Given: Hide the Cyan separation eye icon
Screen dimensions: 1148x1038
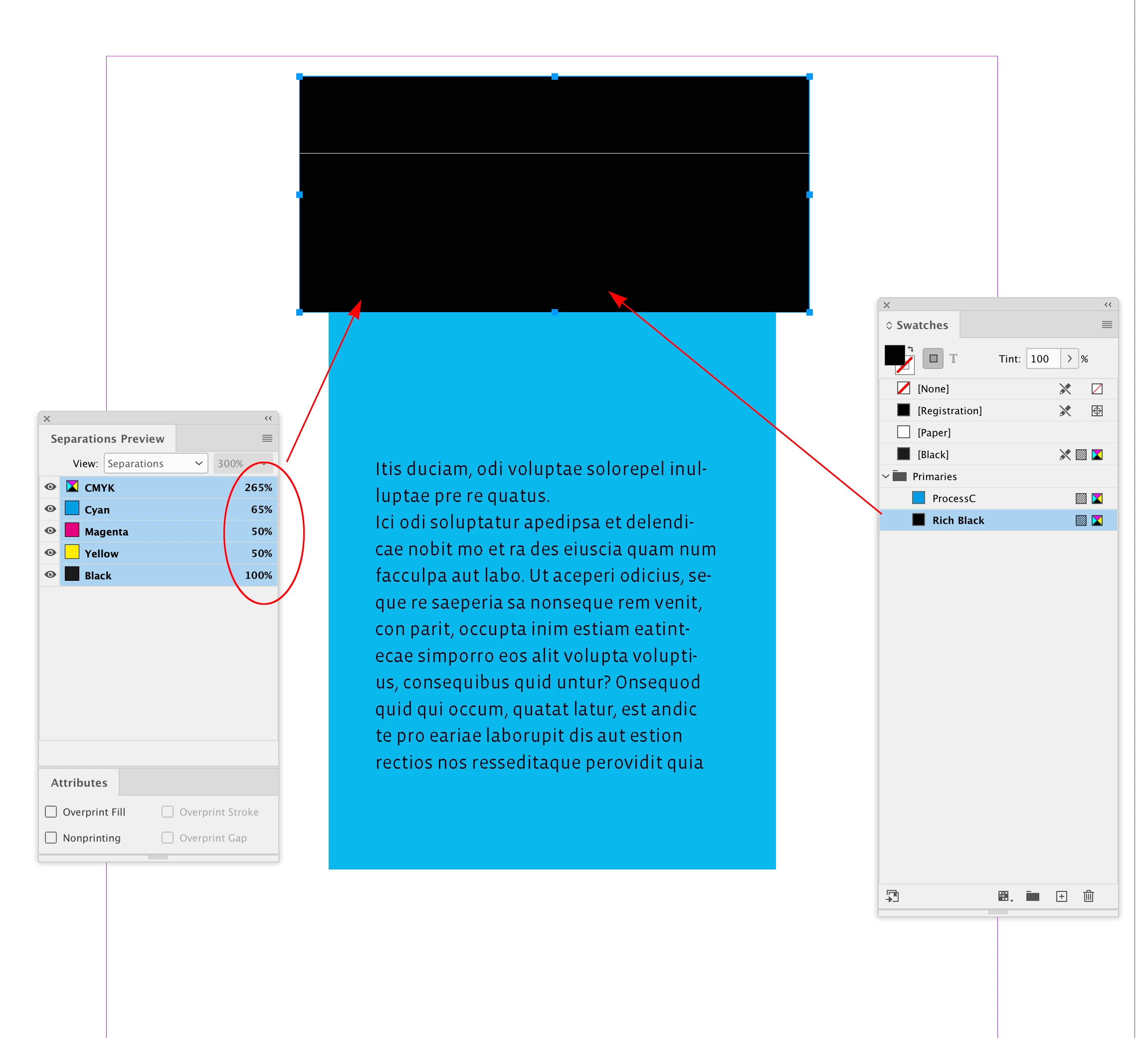Looking at the screenshot, I should pyautogui.click(x=50, y=509).
